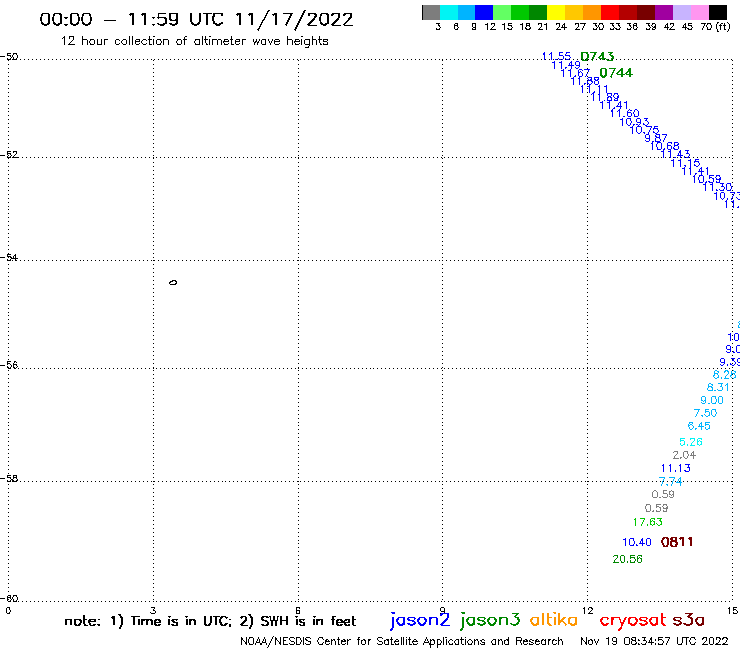The height and width of the screenshot is (650, 740).
Task: Click the NOAA/NESDIS credit text
Action: [402, 641]
